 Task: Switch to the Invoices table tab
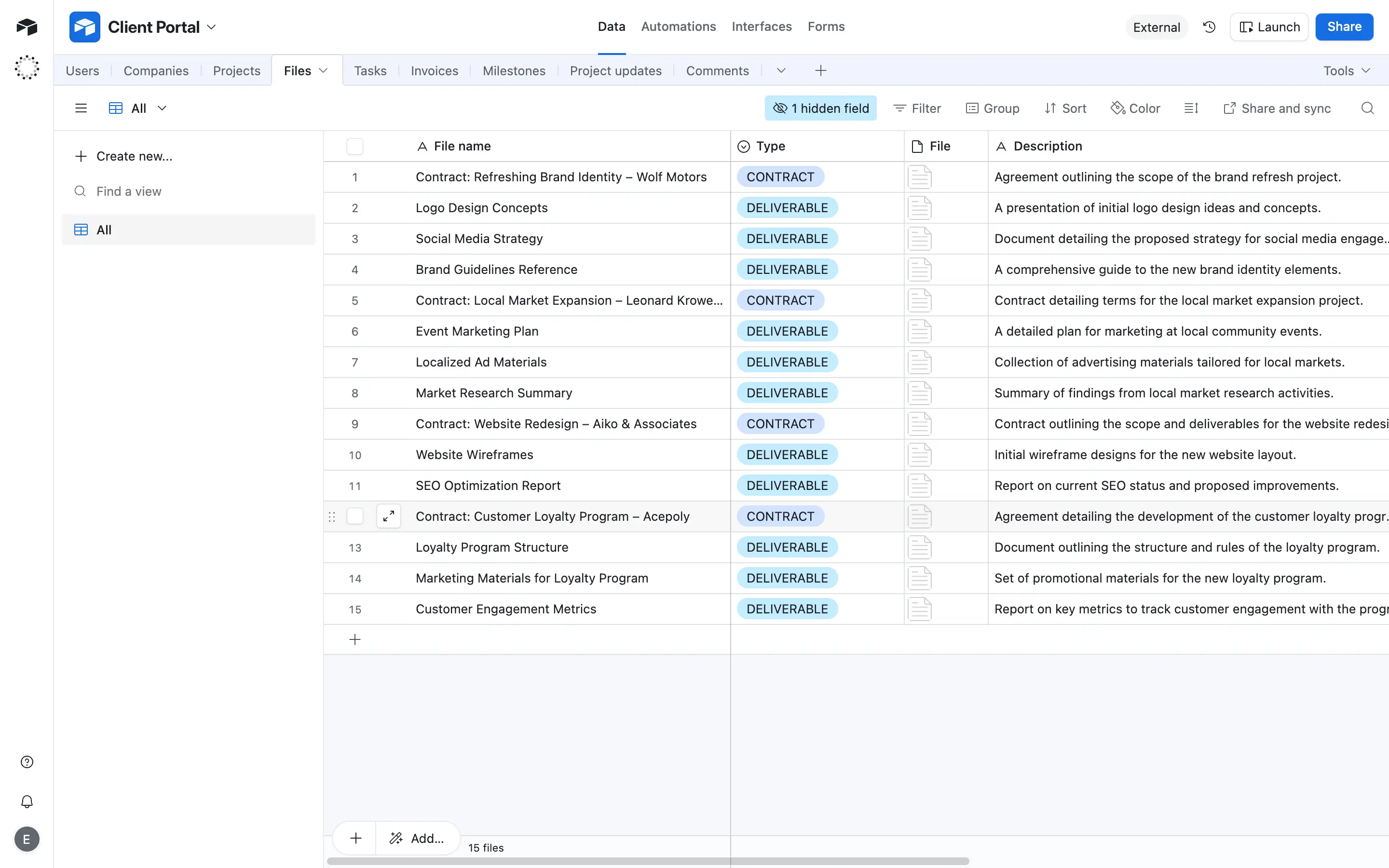[434, 70]
